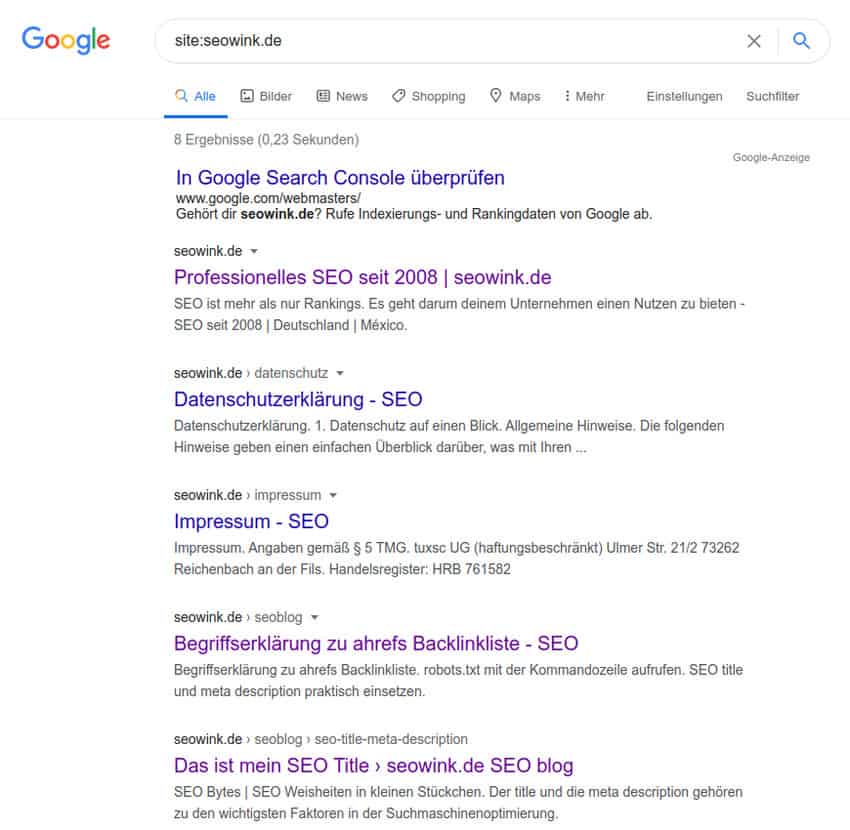Viewport: 850px width, 830px height.
Task: Click the Google logo
Action: pyautogui.click(x=66, y=40)
